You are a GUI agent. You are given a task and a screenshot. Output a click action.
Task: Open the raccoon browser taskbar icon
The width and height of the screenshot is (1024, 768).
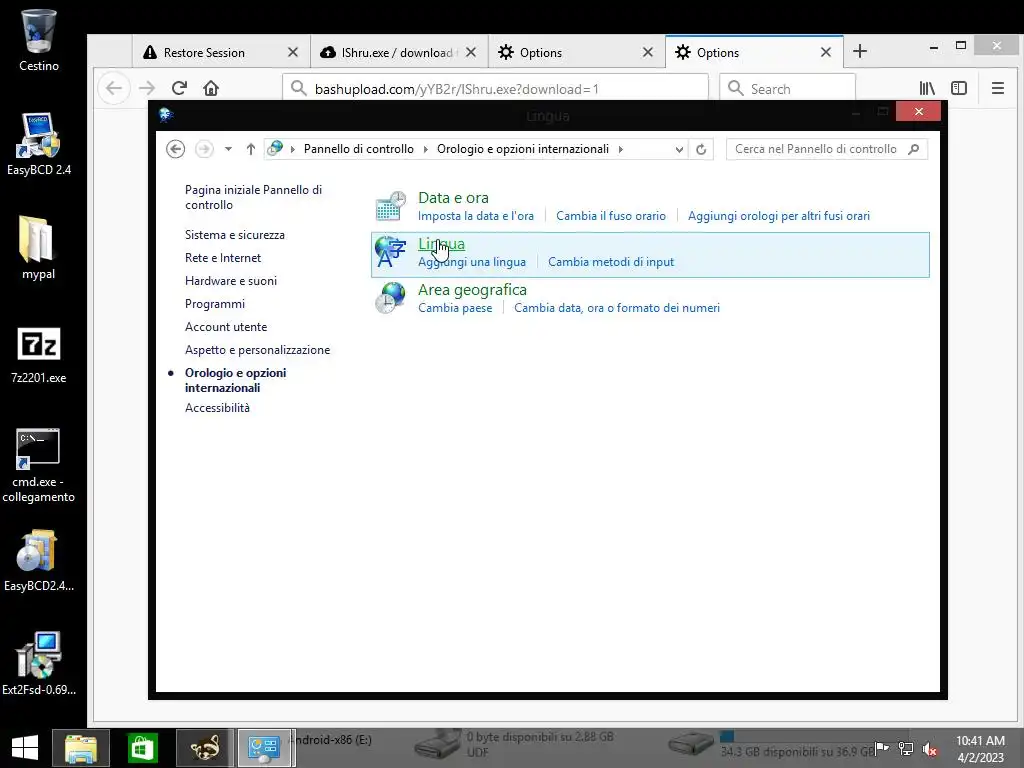204,748
